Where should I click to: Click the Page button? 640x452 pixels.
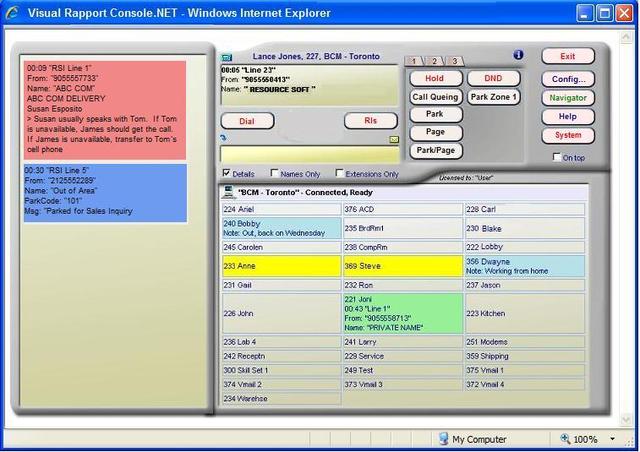(x=436, y=132)
